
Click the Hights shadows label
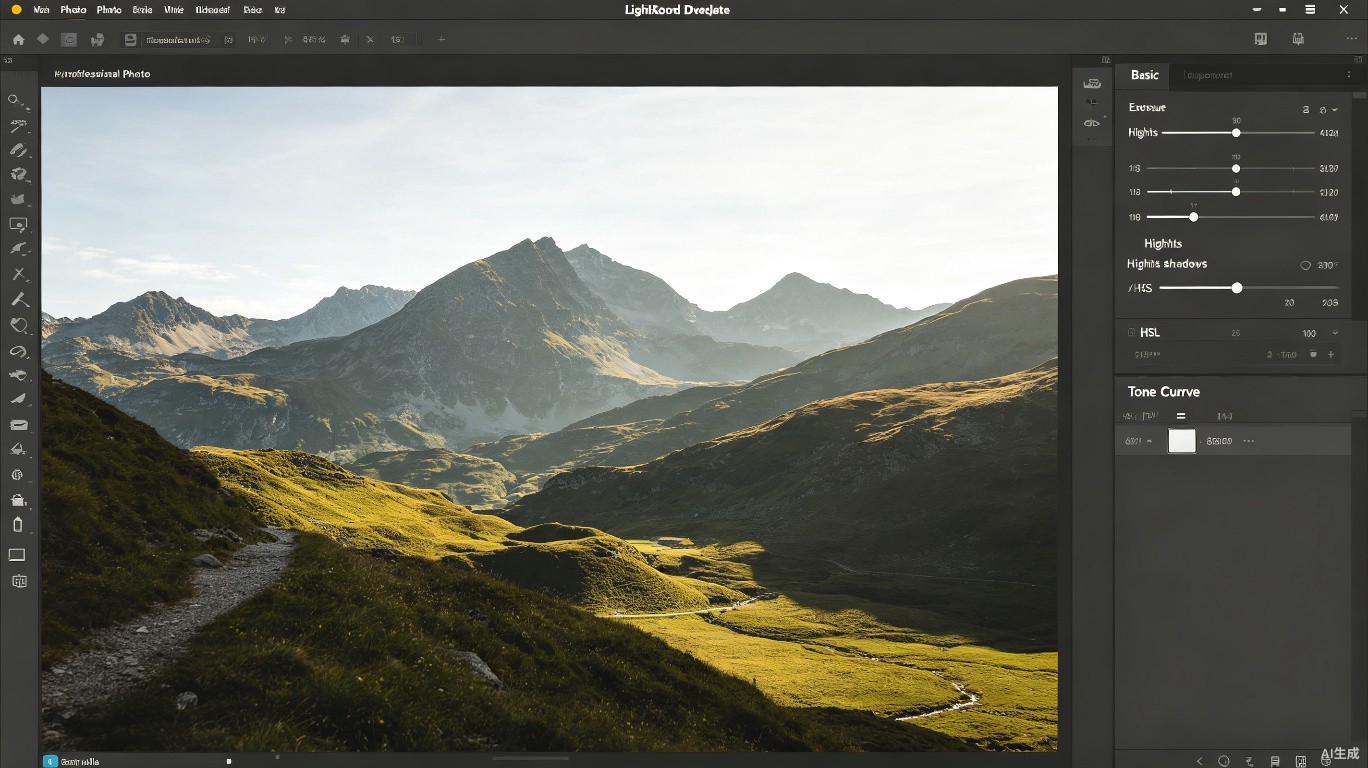pyautogui.click(x=1167, y=264)
